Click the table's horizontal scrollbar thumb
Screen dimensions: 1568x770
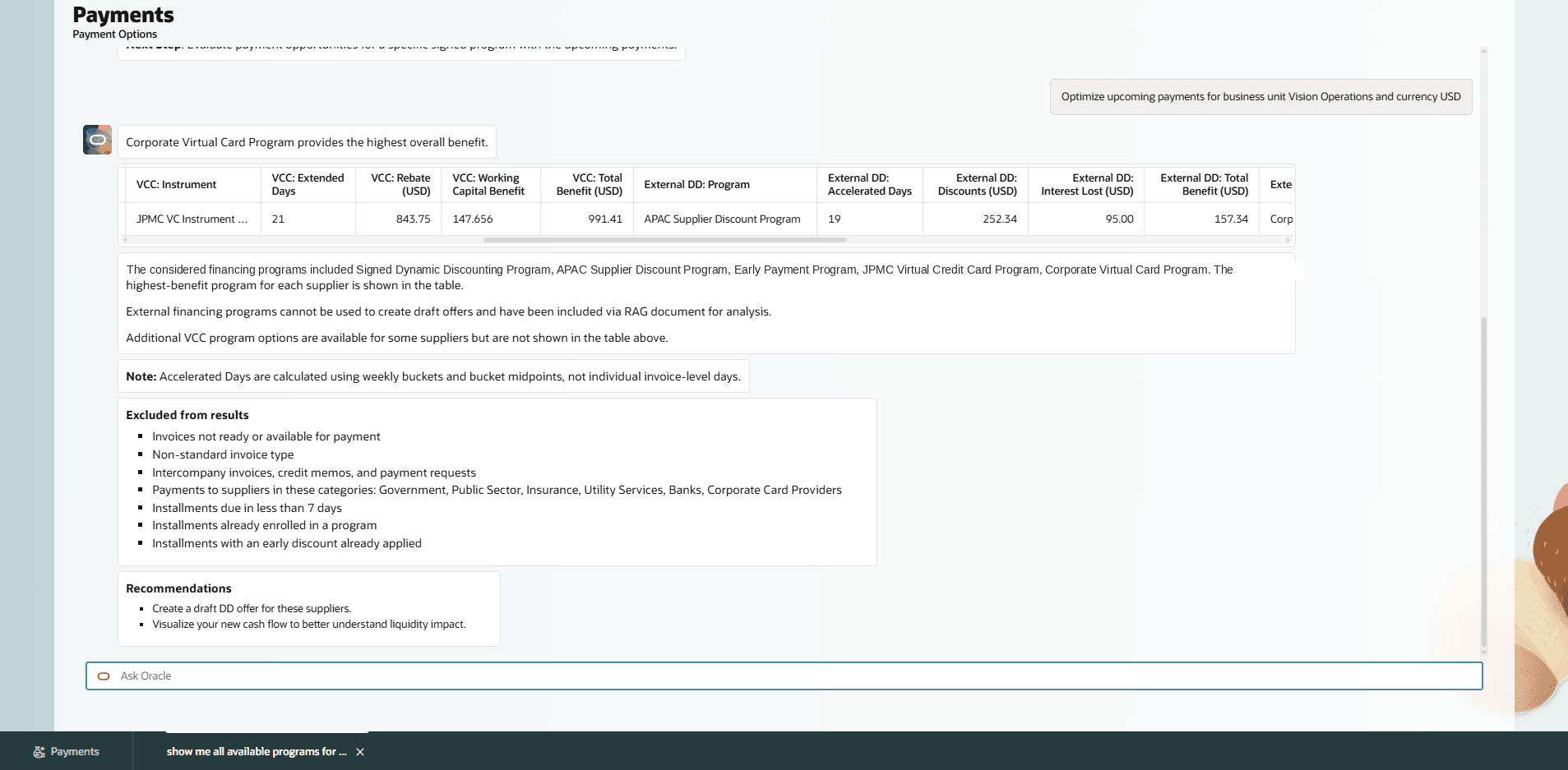665,240
